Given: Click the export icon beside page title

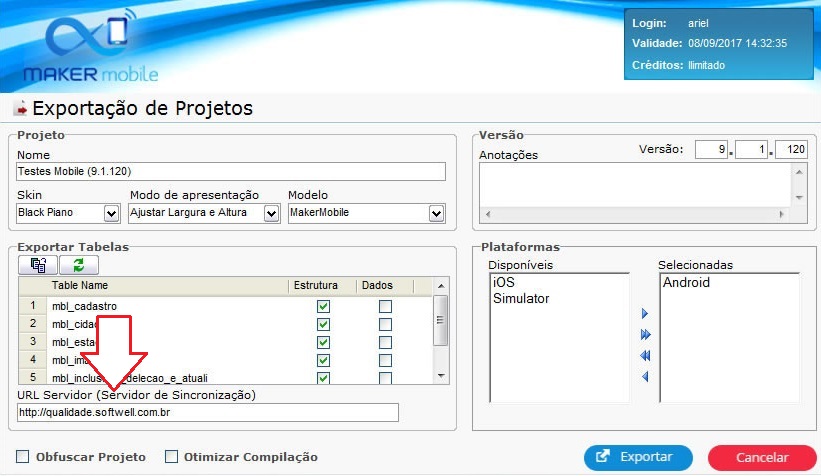Looking at the screenshot, I should point(19,109).
